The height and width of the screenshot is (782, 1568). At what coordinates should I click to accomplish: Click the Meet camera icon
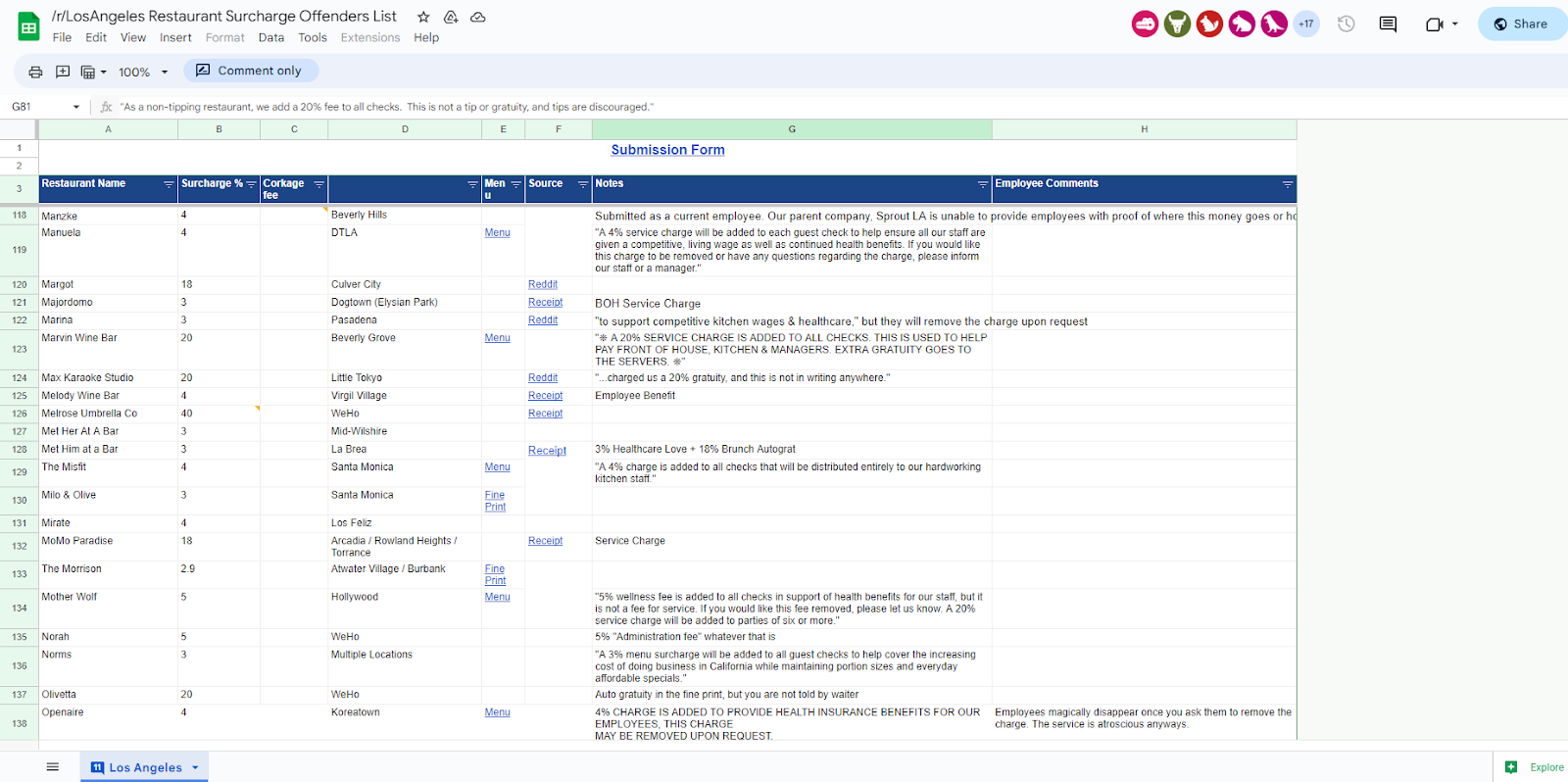tap(1434, 24)
